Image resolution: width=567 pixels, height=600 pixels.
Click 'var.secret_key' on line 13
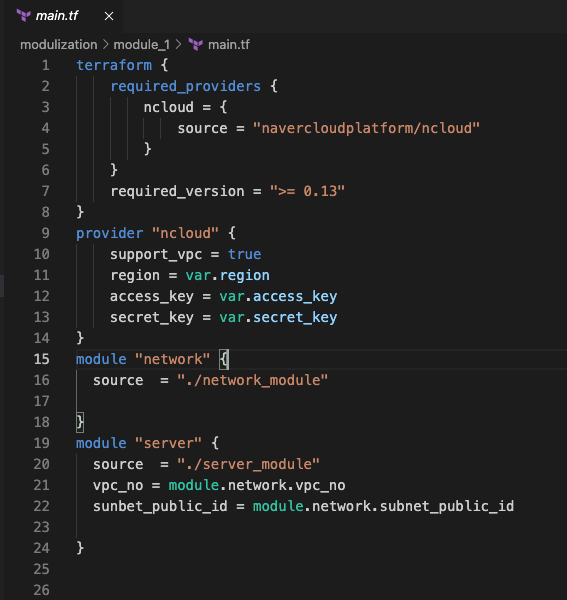coord(278,317)
